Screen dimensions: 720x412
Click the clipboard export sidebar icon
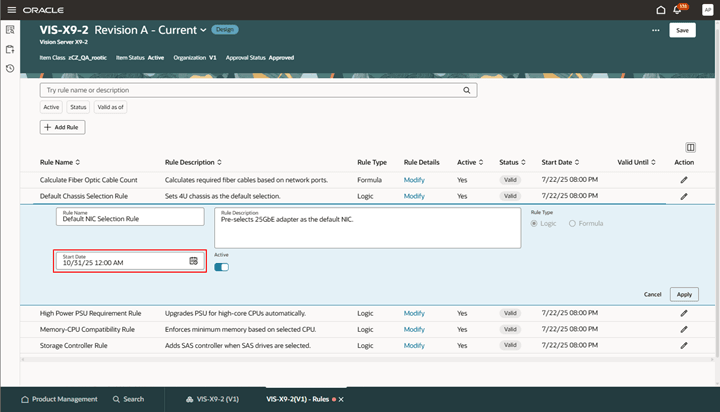point(10,49)
